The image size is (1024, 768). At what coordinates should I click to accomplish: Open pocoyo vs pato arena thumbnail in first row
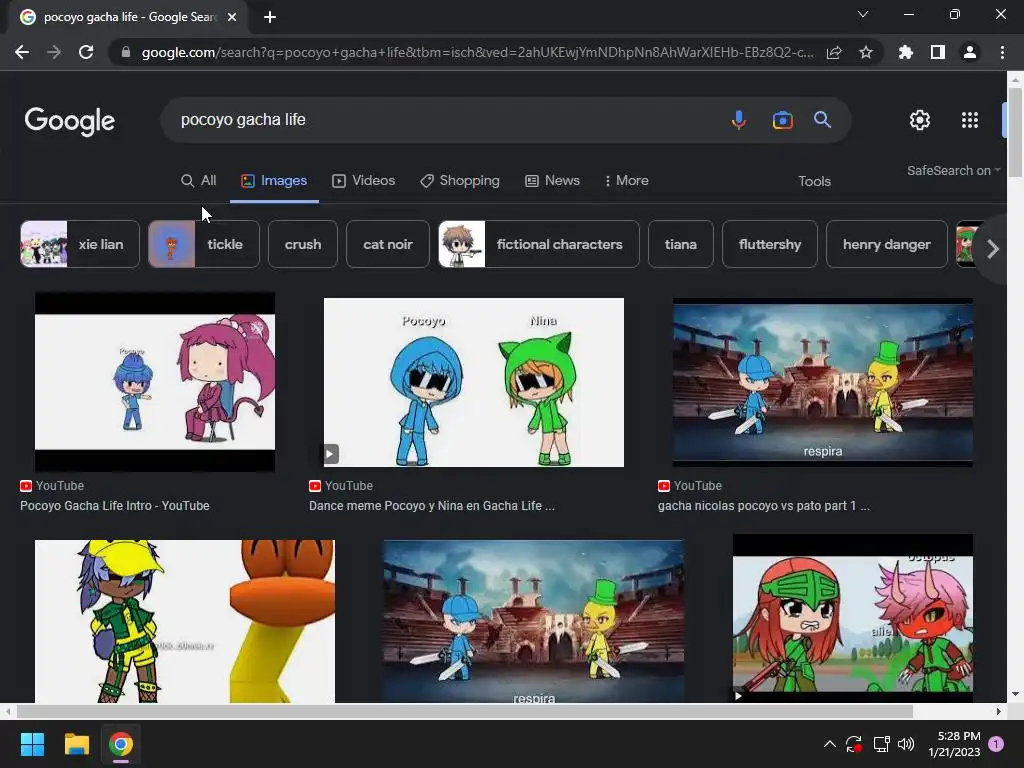[x=823, y=382]
